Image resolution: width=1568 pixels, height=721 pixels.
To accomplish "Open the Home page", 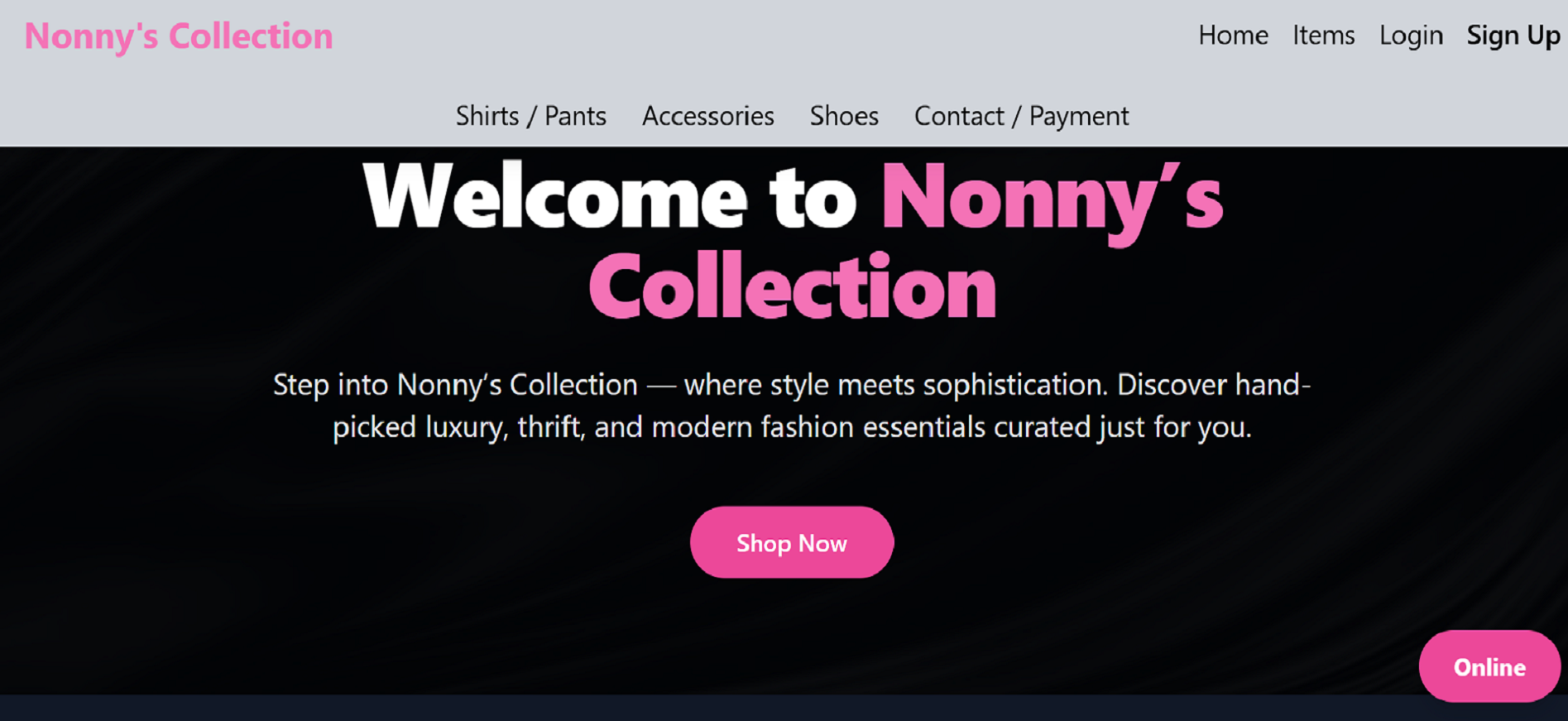I will [x=1232, y=35].
